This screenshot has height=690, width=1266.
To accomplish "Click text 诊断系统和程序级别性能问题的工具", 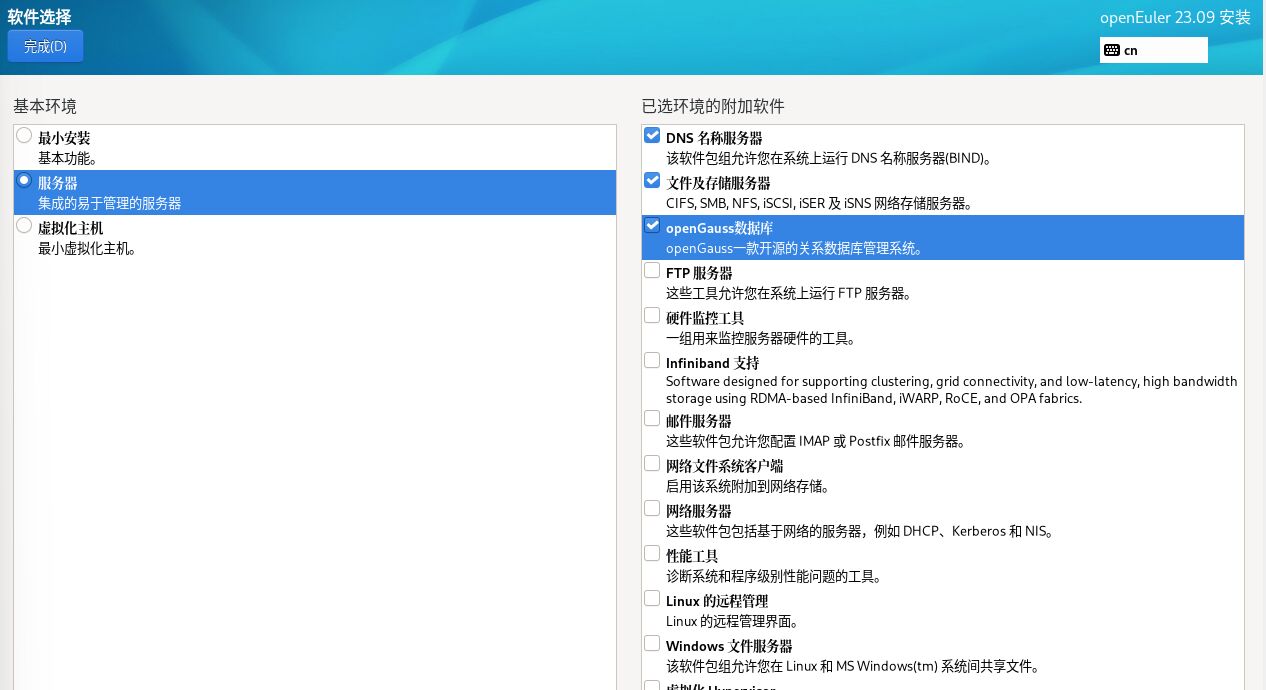I will [x=774, y=576].
